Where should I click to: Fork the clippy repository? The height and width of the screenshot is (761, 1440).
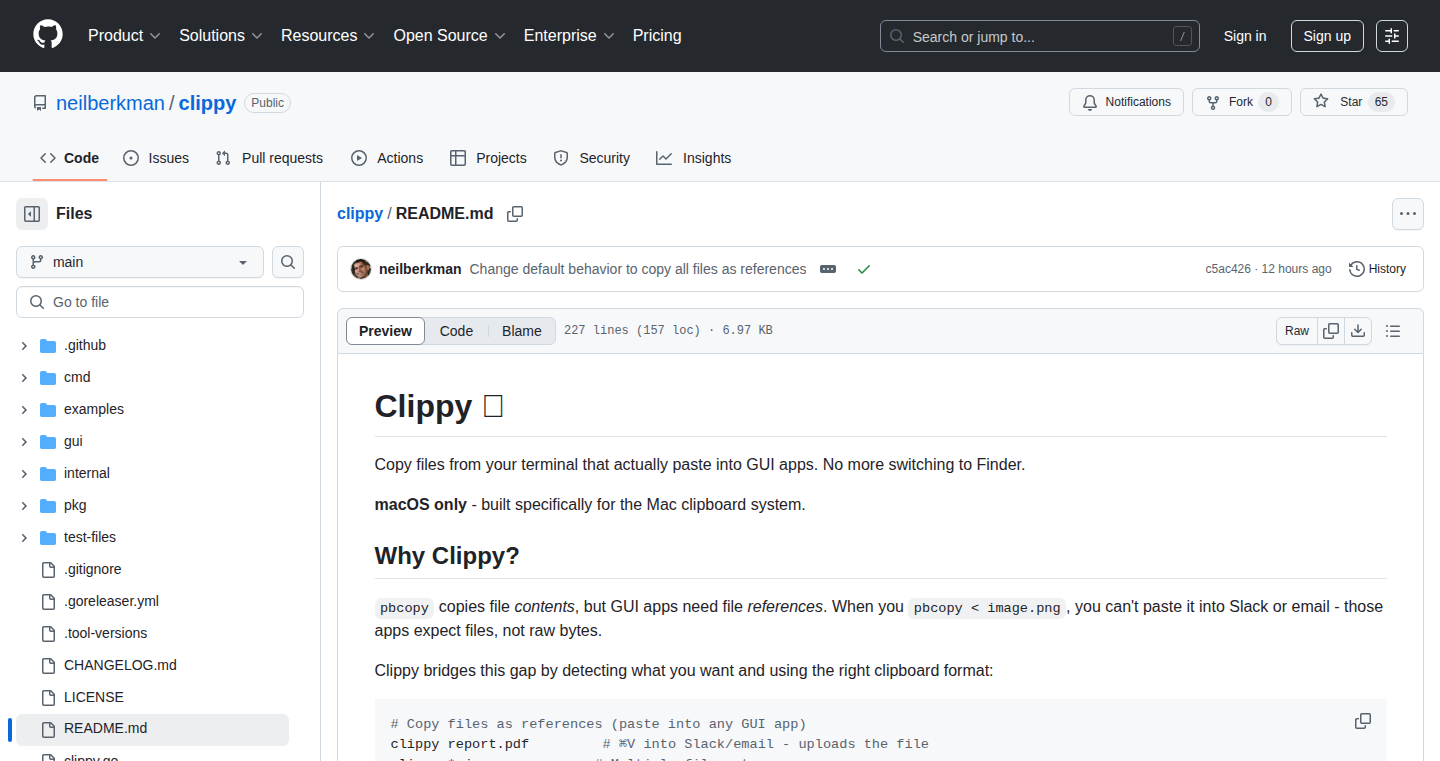[x=1242, y=102]
